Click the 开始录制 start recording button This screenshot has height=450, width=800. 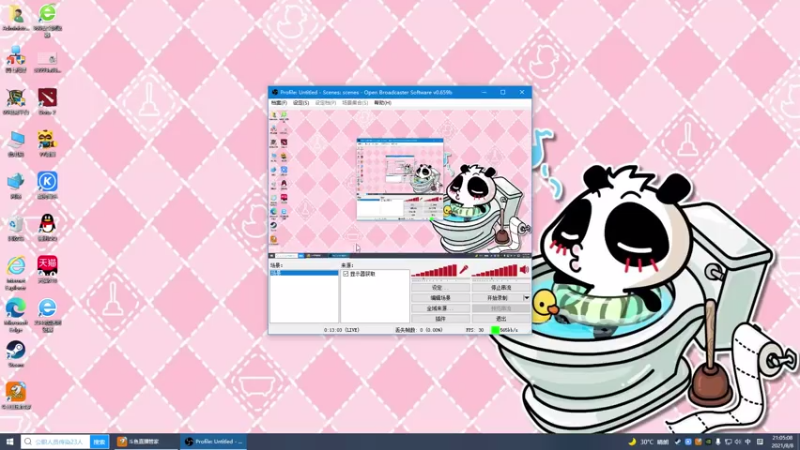(497, 298)
